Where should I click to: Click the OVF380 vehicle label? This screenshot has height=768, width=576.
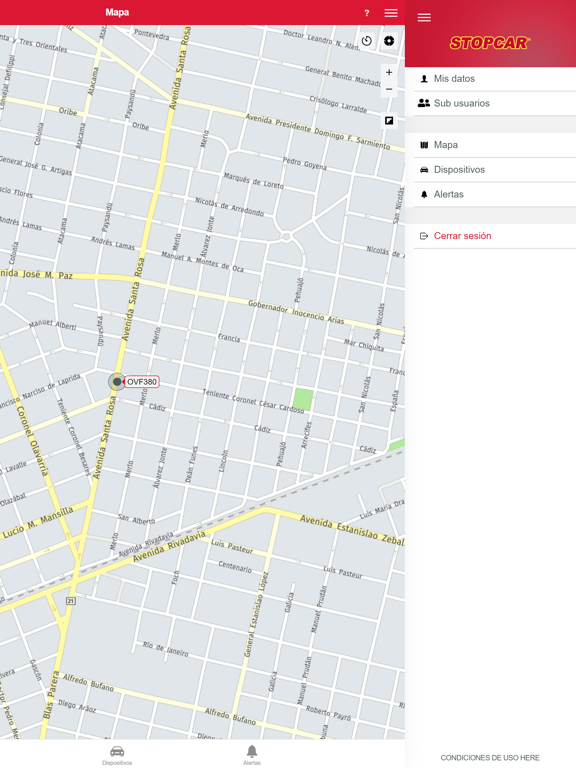pyautogui.click(x=142, y=382)
